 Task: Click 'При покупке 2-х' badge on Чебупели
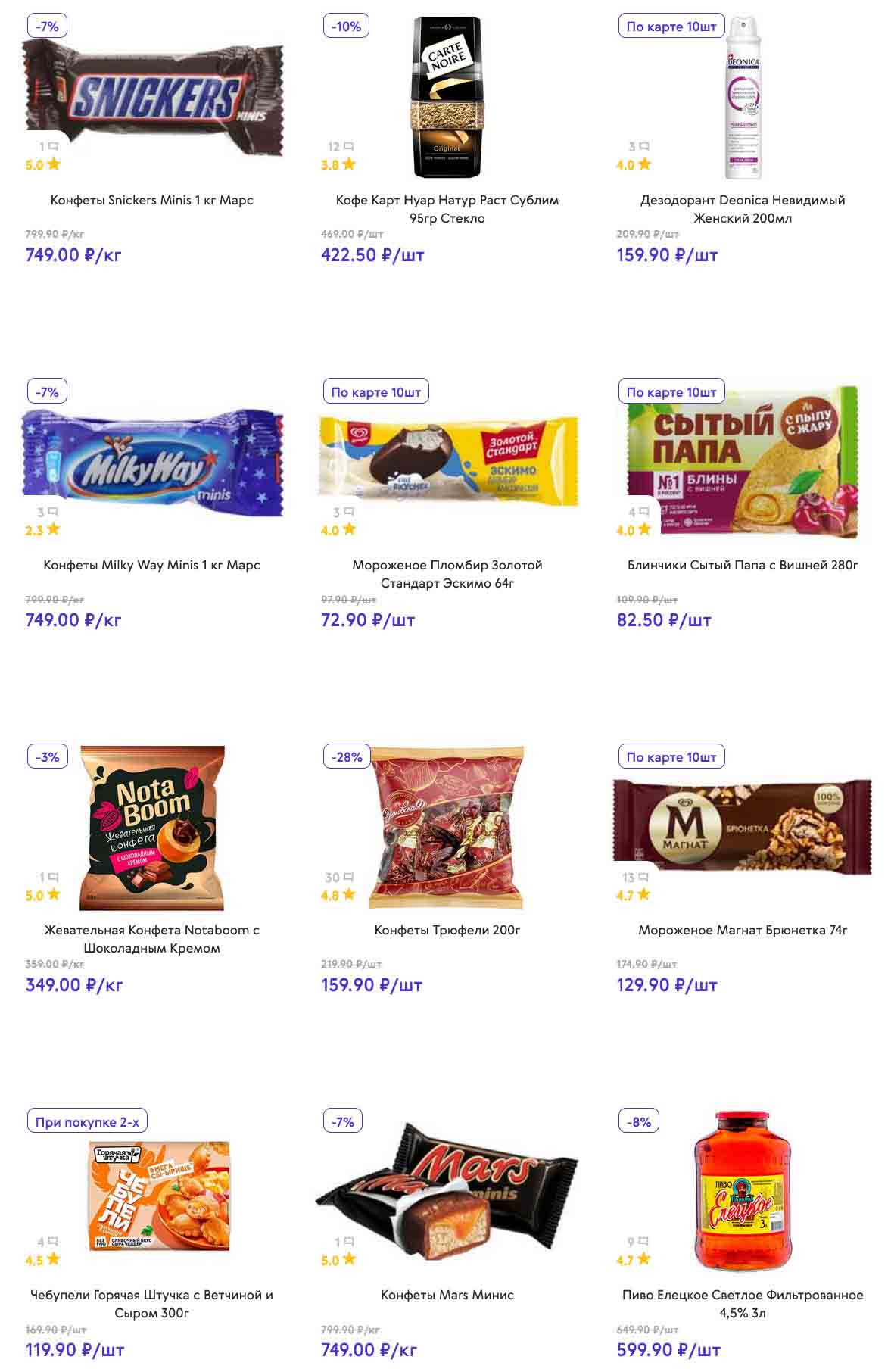87,1121
